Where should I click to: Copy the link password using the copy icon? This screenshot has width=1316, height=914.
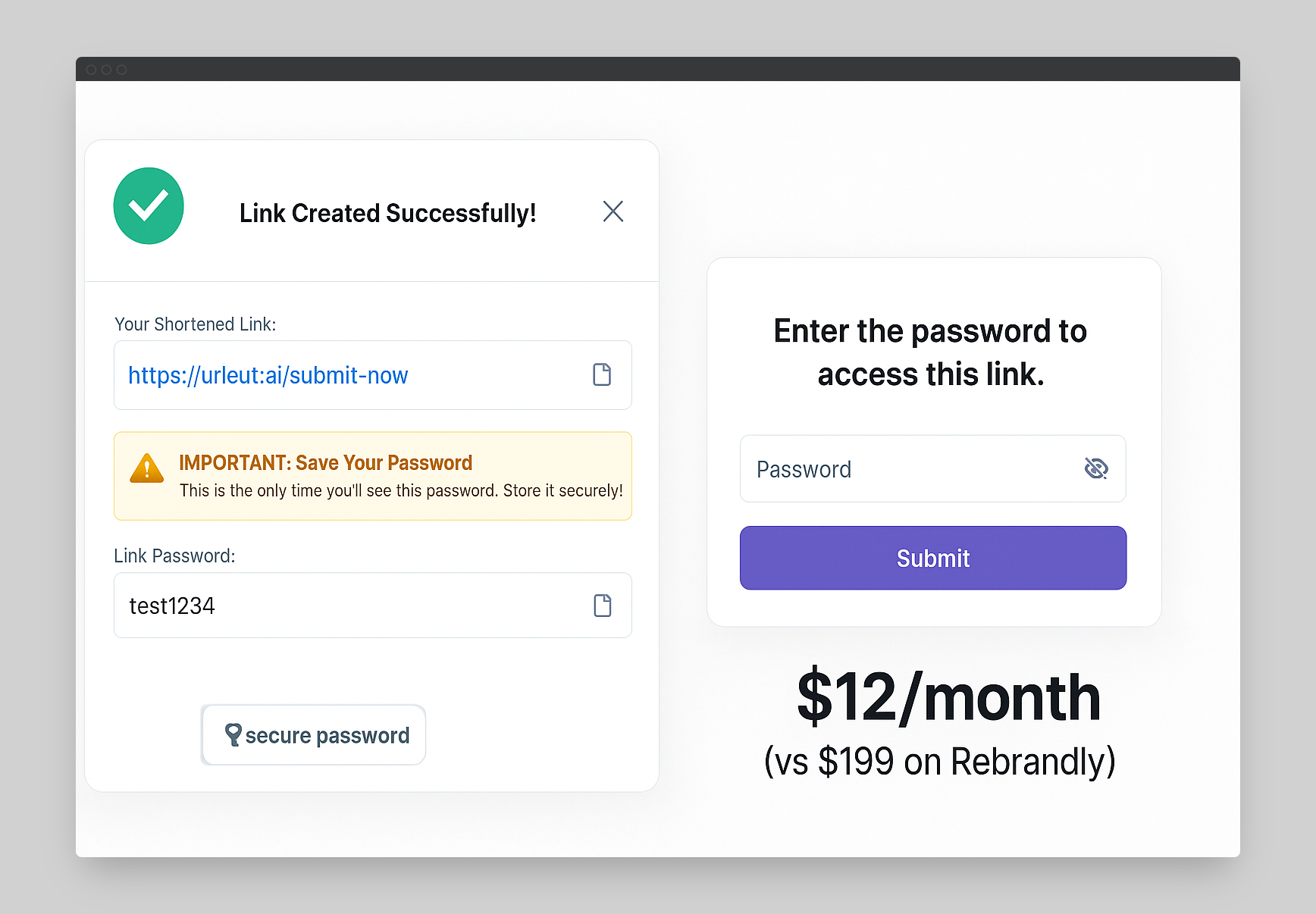coord(603,606)
